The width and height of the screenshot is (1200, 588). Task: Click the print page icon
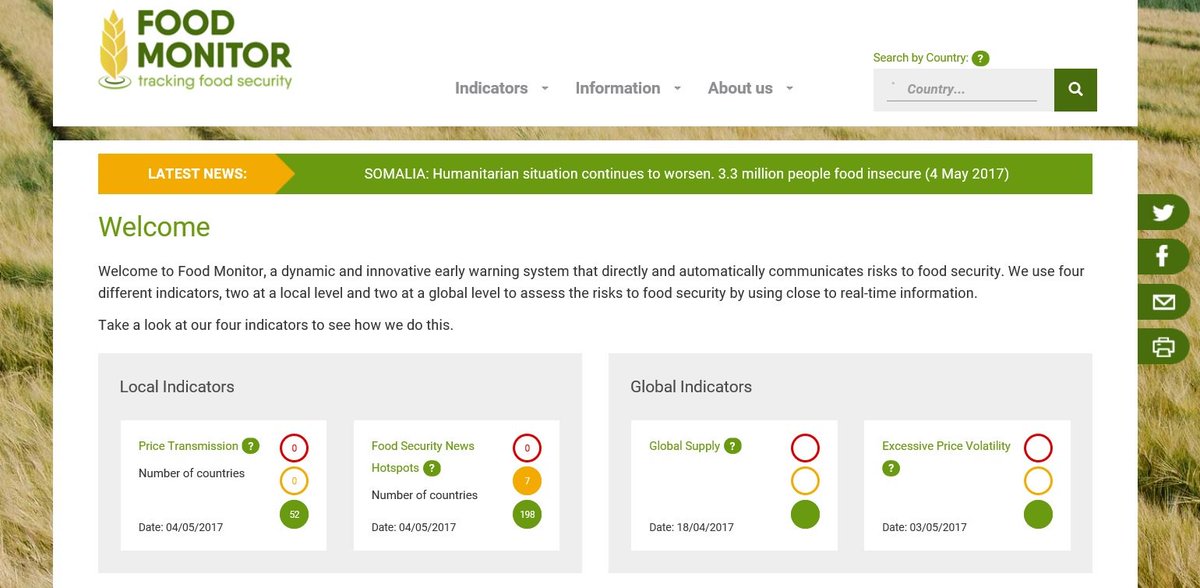1163,347
